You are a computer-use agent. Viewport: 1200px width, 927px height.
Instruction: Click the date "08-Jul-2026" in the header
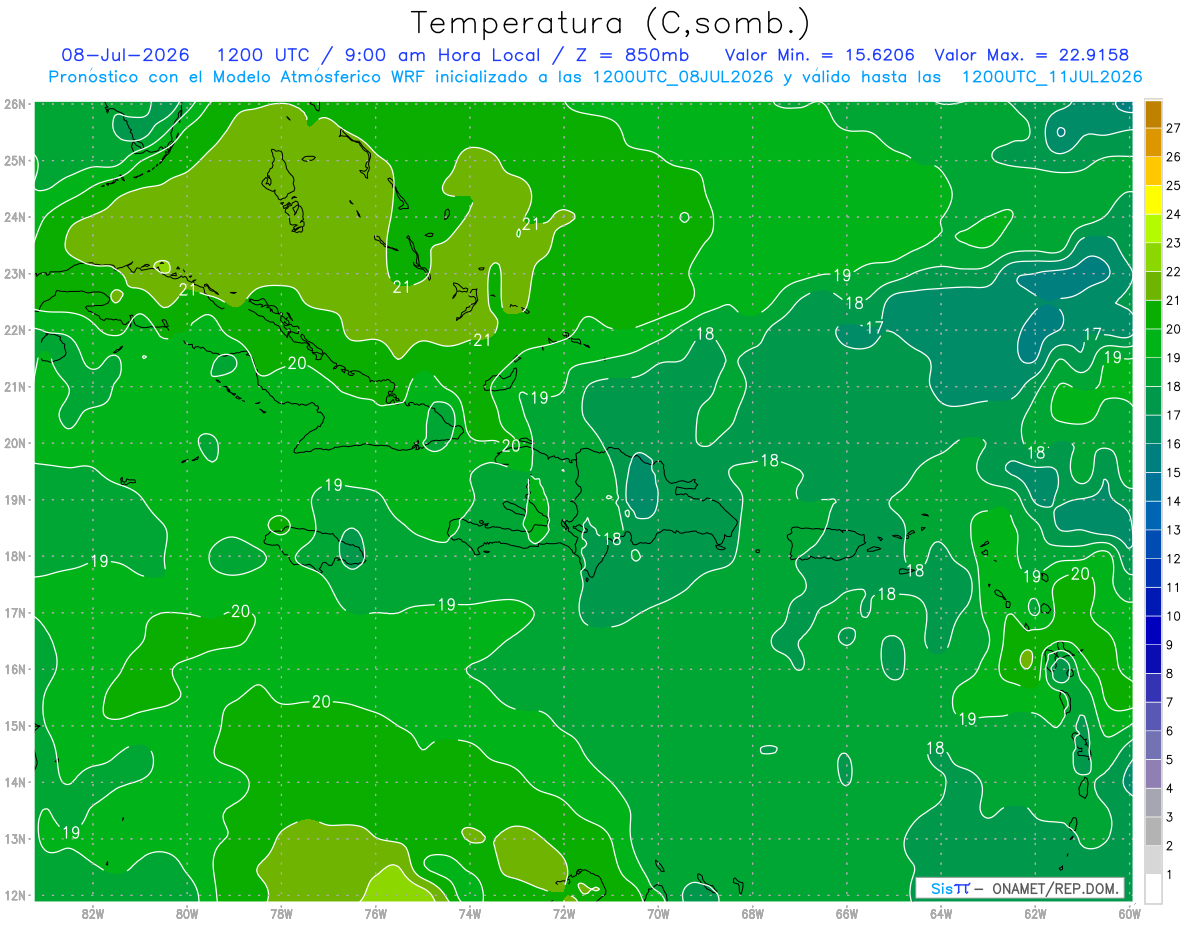point(126,55)
